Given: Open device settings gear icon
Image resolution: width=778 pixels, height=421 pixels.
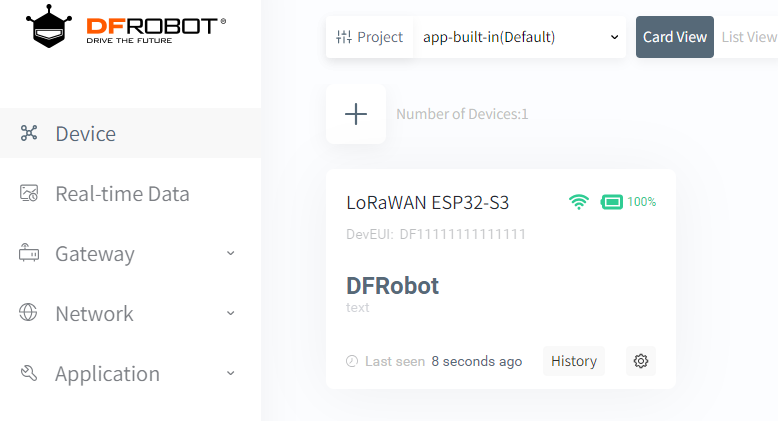Looking at the screenshot, I should [641, 361].
